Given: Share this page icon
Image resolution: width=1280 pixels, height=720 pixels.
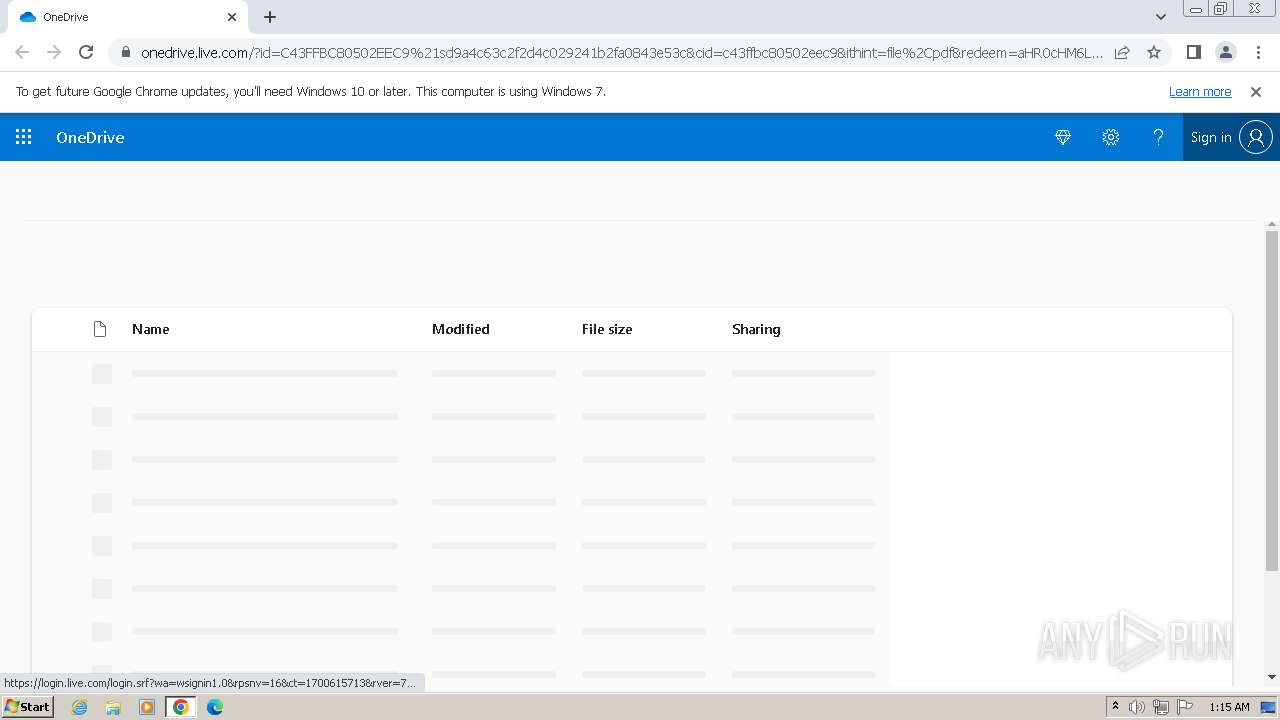Looking at the screenshot, I should (x=1122, y=52).
